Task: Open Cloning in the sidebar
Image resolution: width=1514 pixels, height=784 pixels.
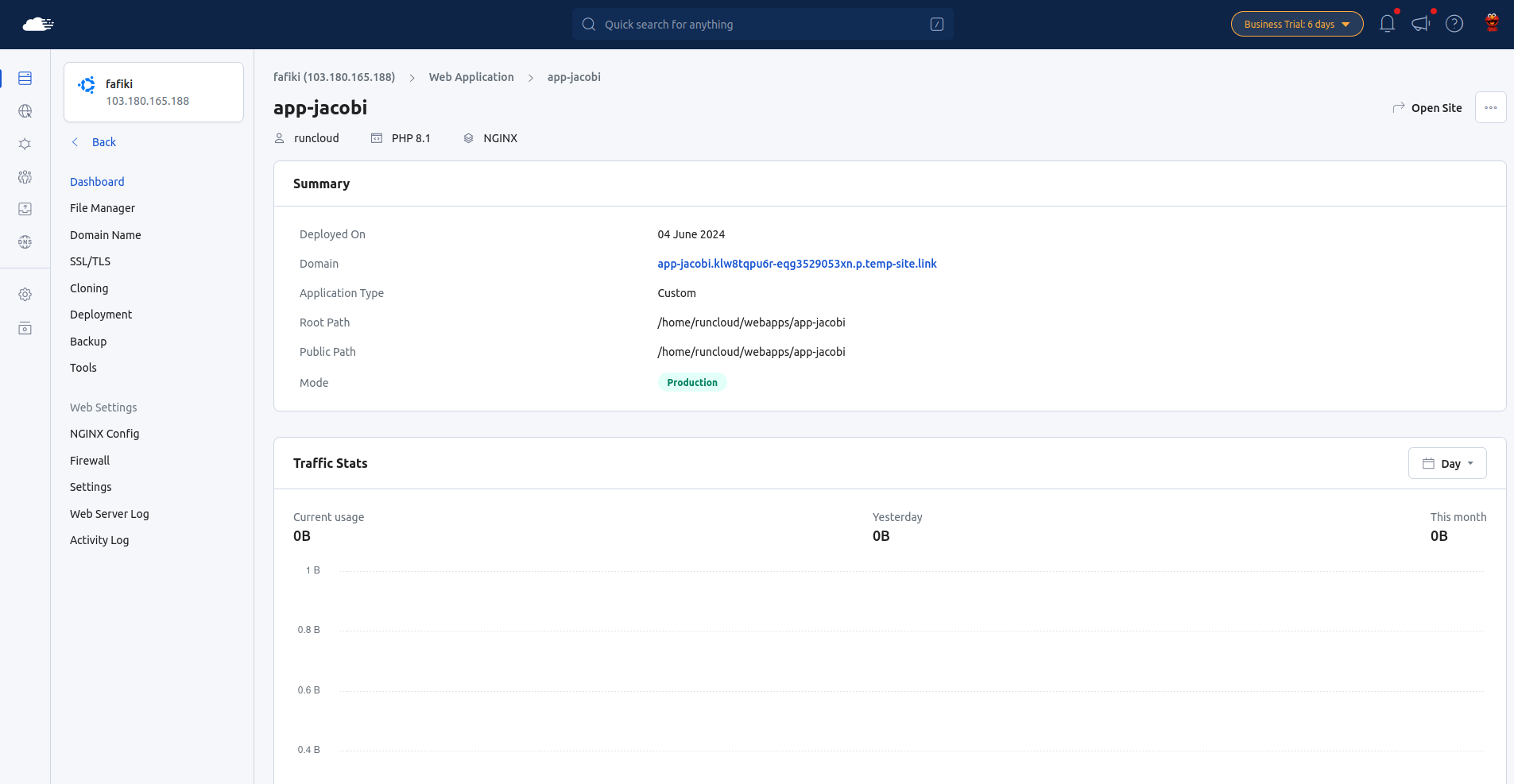Action: [x=89, y=288]
